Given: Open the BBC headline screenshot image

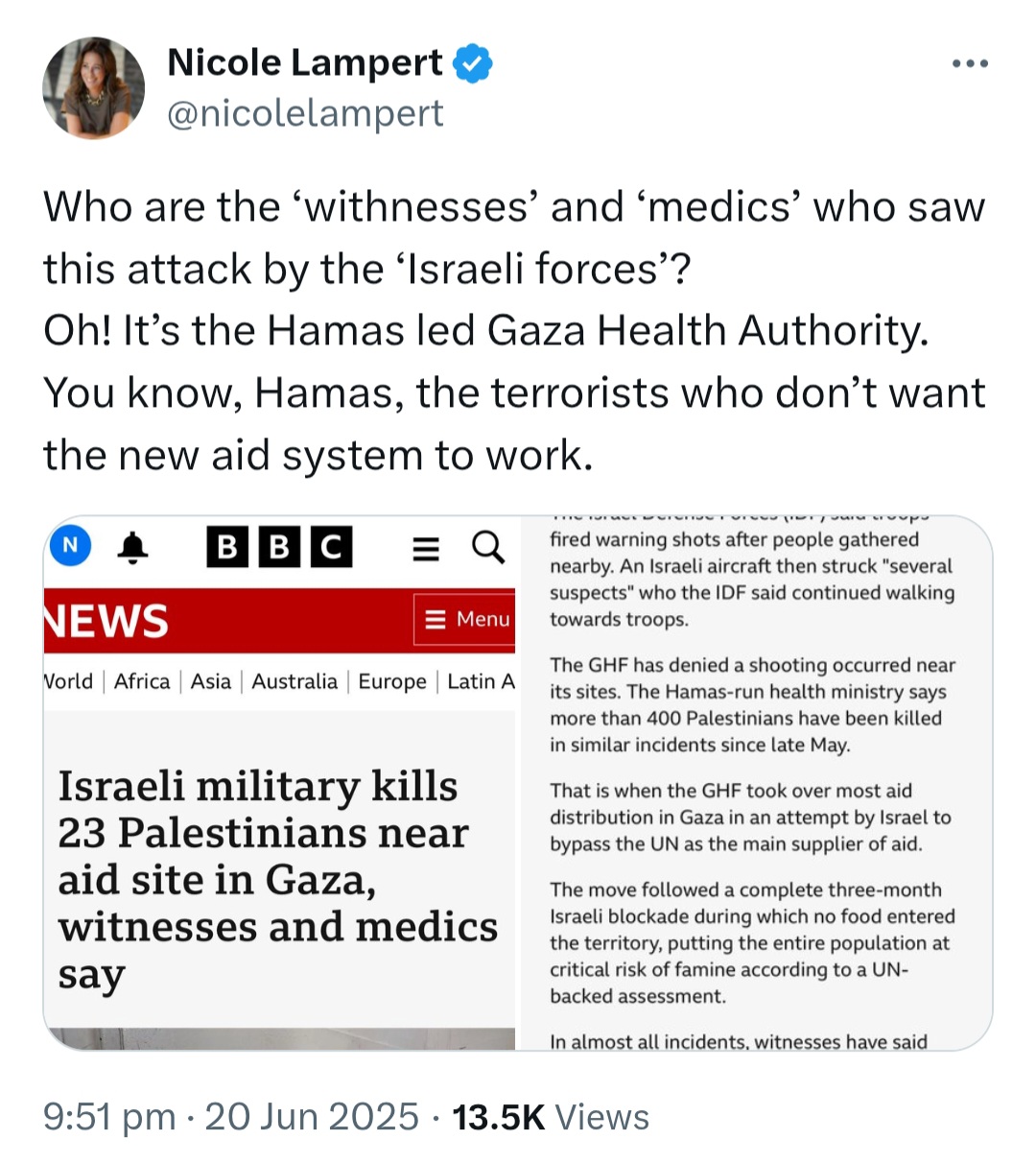Looking at the screenshot, I should pyautogui.click(x=279, y=783).
